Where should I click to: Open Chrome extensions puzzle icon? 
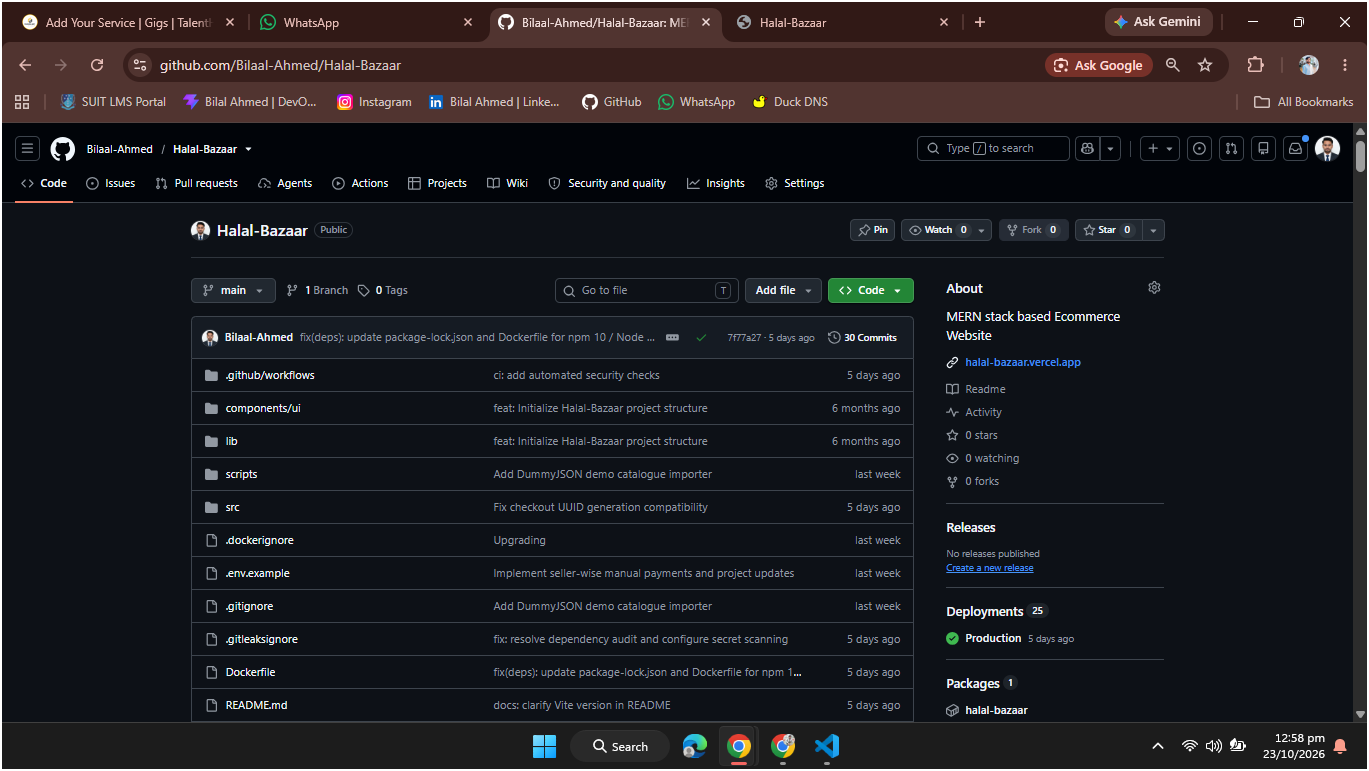pos(1255,65)
